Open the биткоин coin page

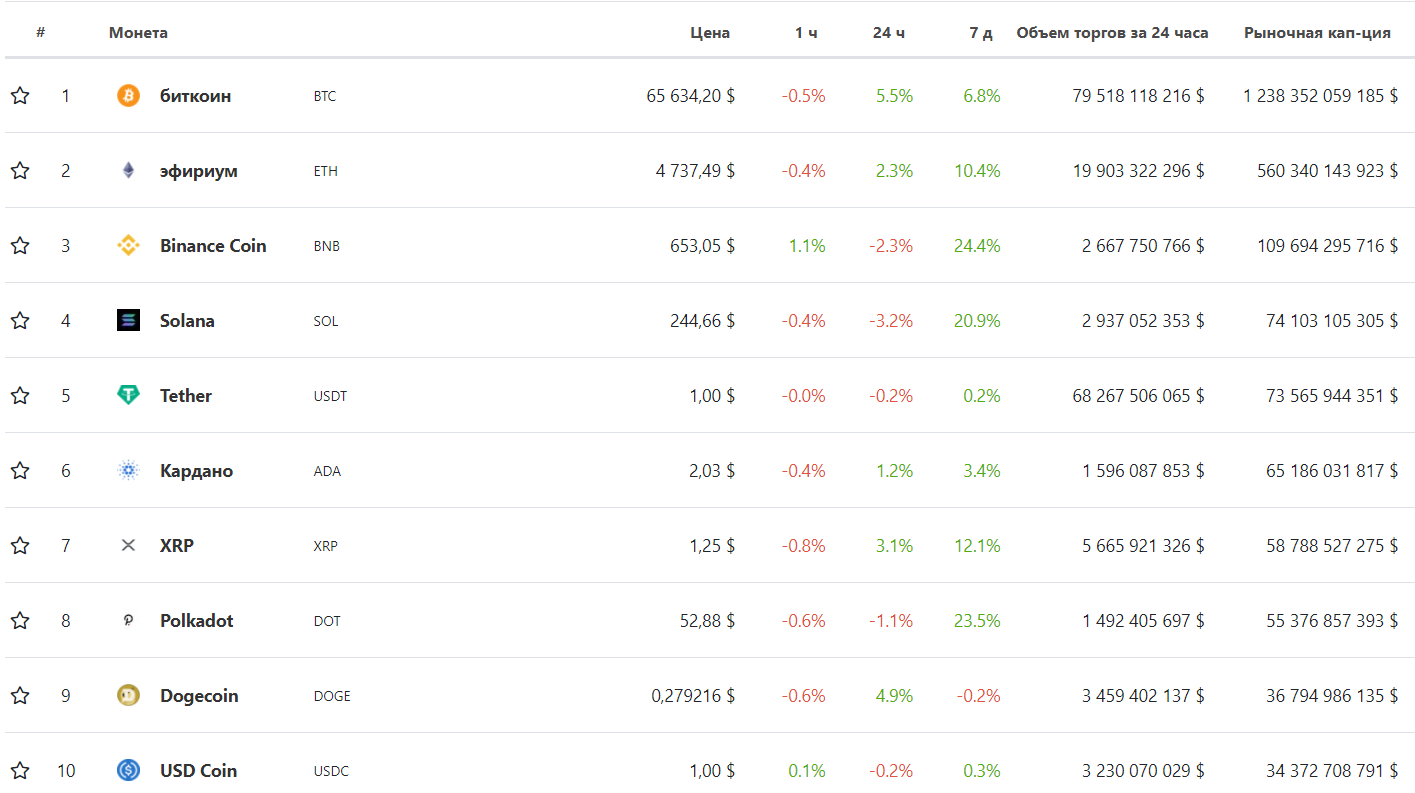195,96
